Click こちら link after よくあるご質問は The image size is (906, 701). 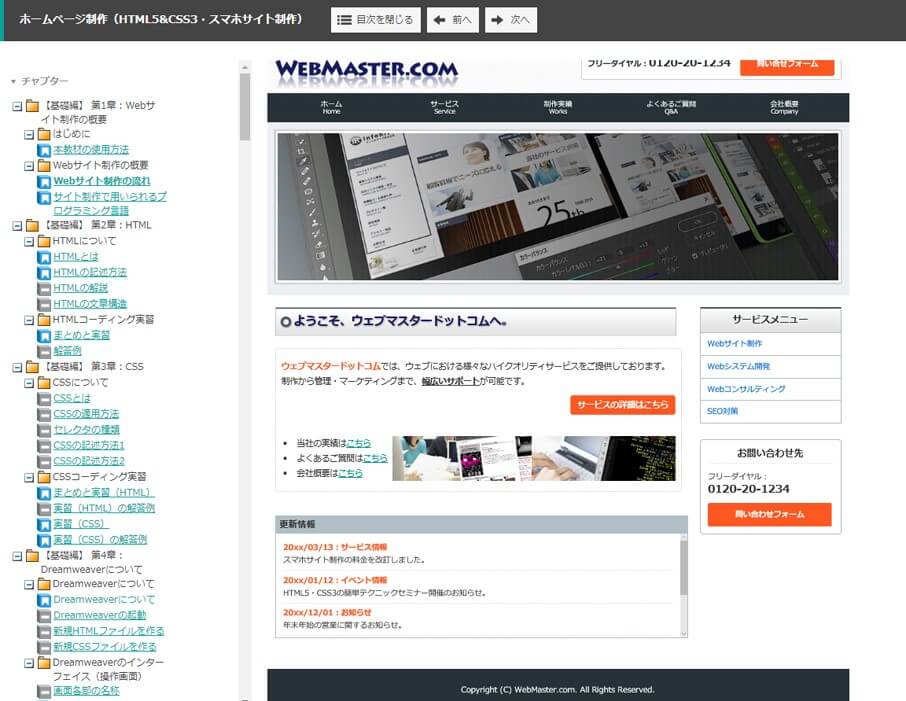coord(375,458)
